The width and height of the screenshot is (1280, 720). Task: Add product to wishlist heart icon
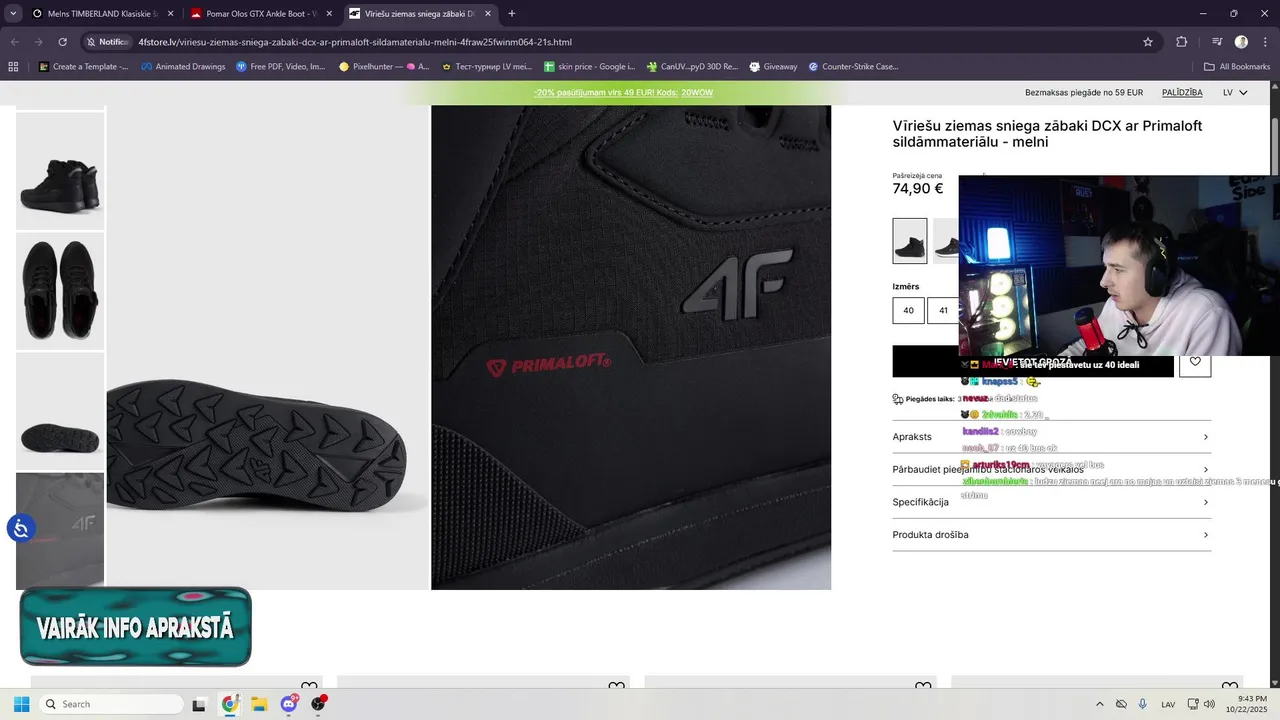point(1195,361)
